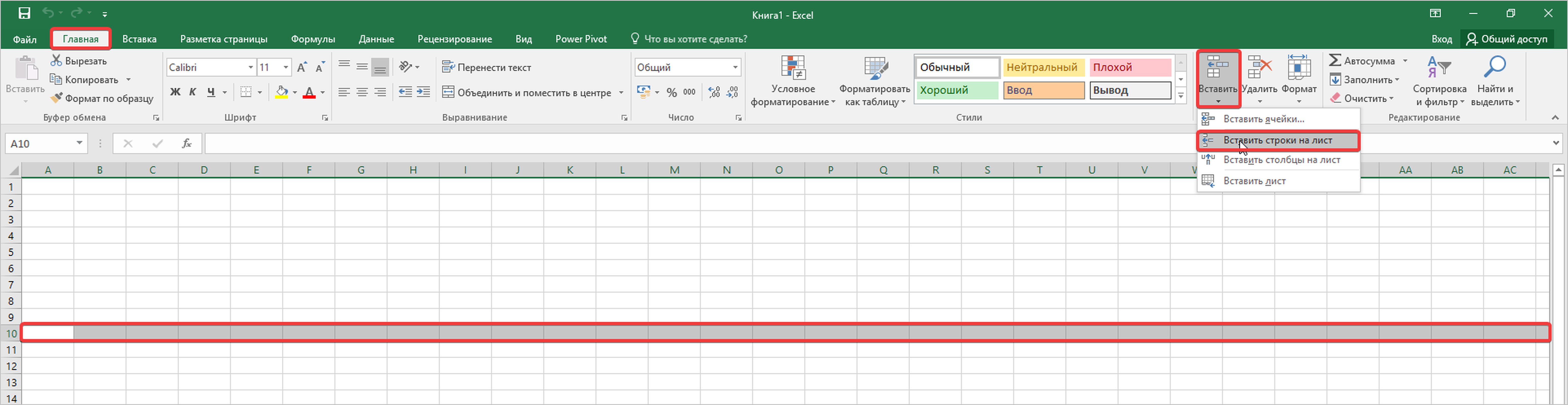The image size is (1568, 405).
Task: Toggle italic formatting
Action: click(x=192, y=92)
